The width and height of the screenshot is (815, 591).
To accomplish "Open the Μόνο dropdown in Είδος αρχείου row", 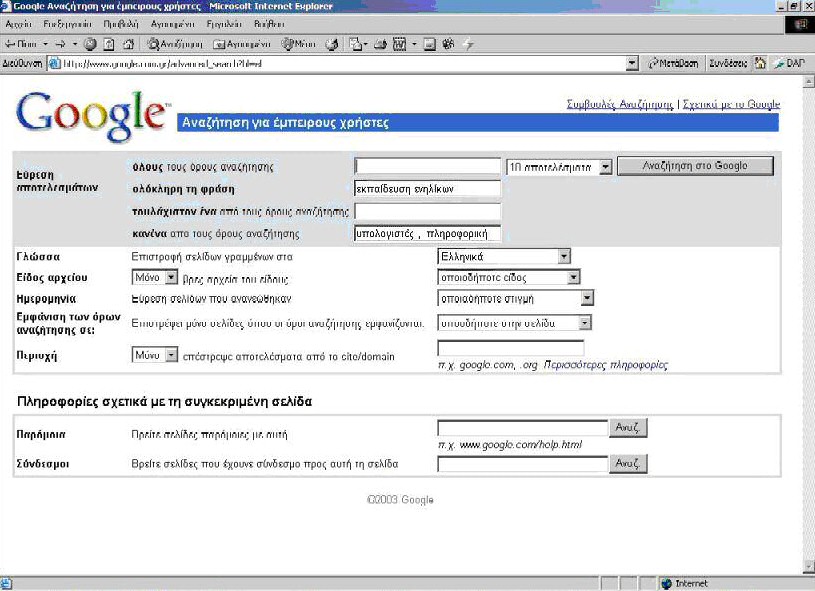I will click(155, 278).
